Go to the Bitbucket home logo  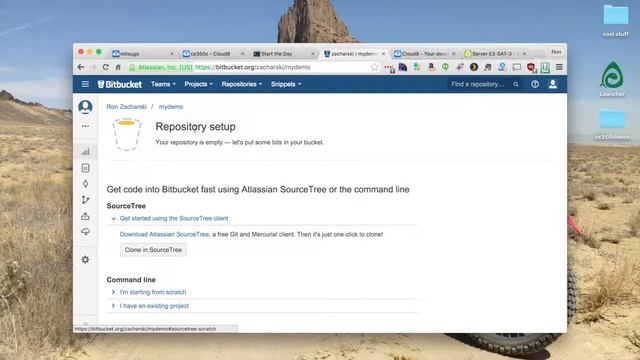point(120,84)
